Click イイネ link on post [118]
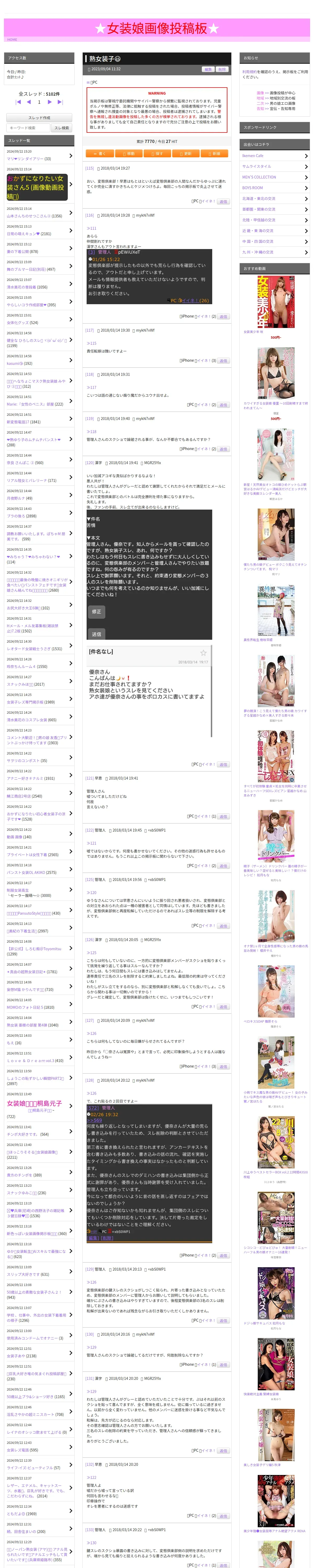The image size is (314, 1568). 204,405
